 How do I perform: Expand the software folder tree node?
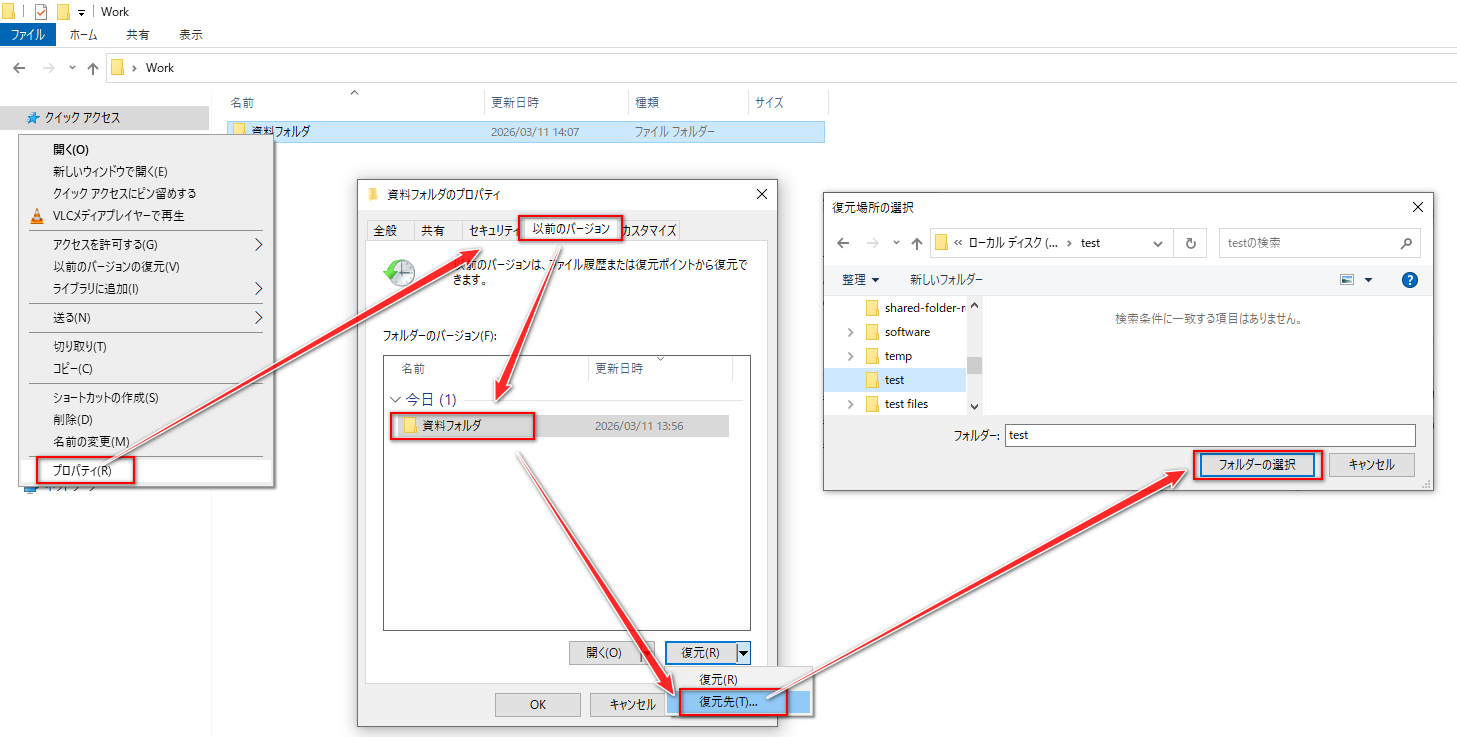(x=851, y=332)
